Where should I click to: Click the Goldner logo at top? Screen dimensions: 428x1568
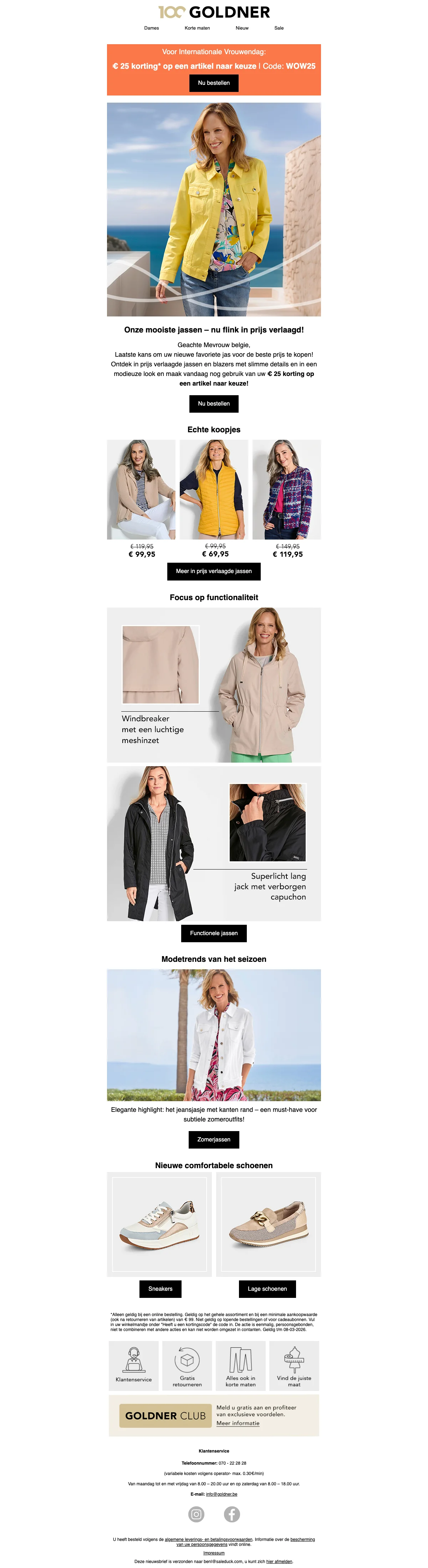click(214, 12)
